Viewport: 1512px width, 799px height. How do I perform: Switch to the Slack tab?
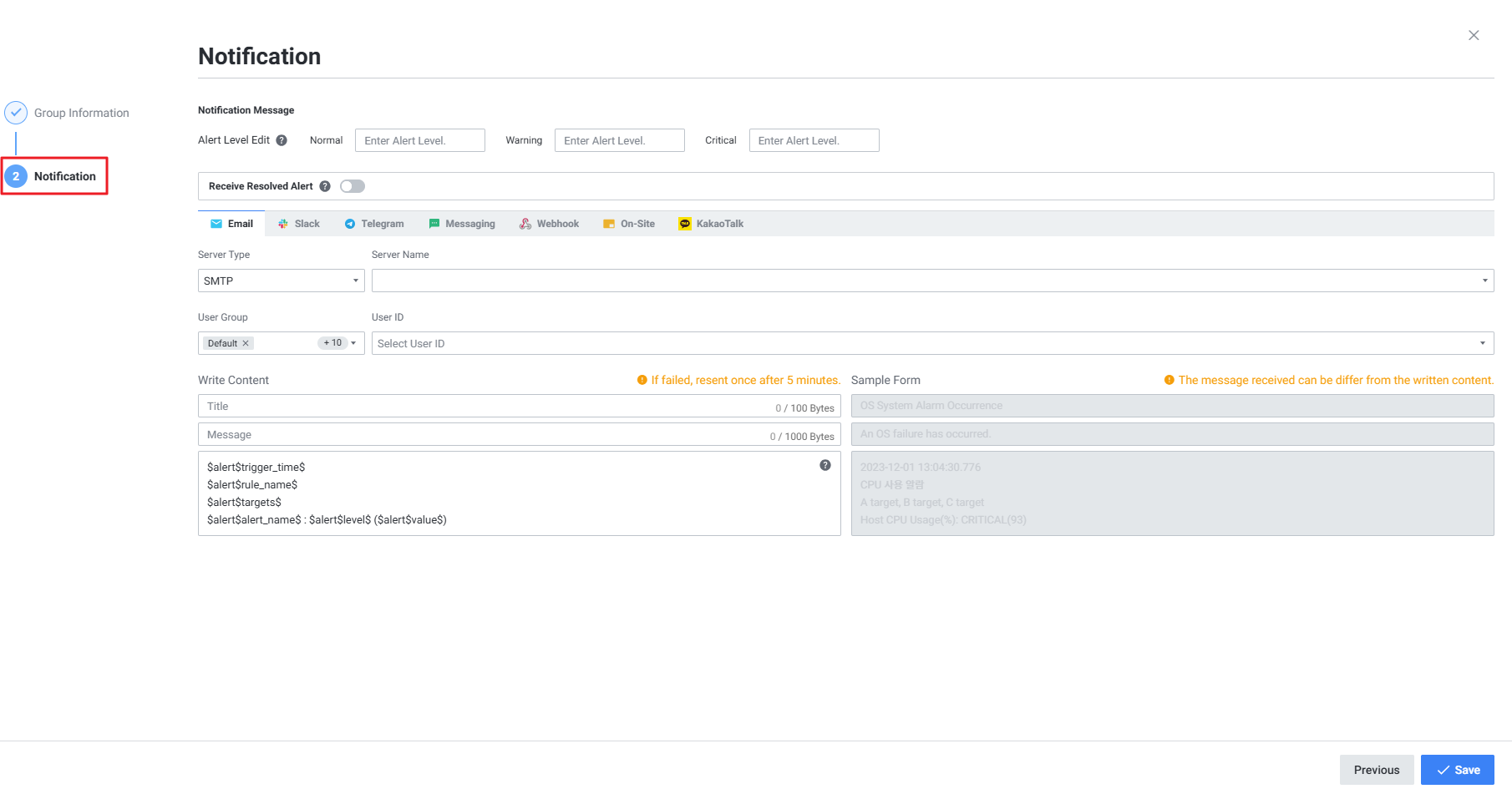pos(299,224)
